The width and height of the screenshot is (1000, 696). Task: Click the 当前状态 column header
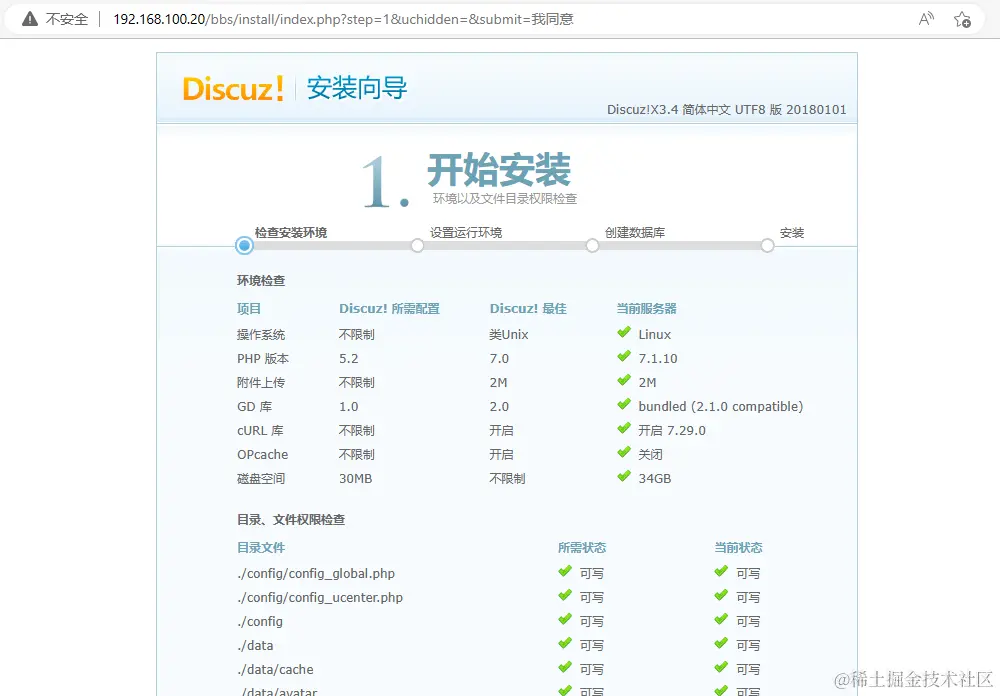coord(738,547)
